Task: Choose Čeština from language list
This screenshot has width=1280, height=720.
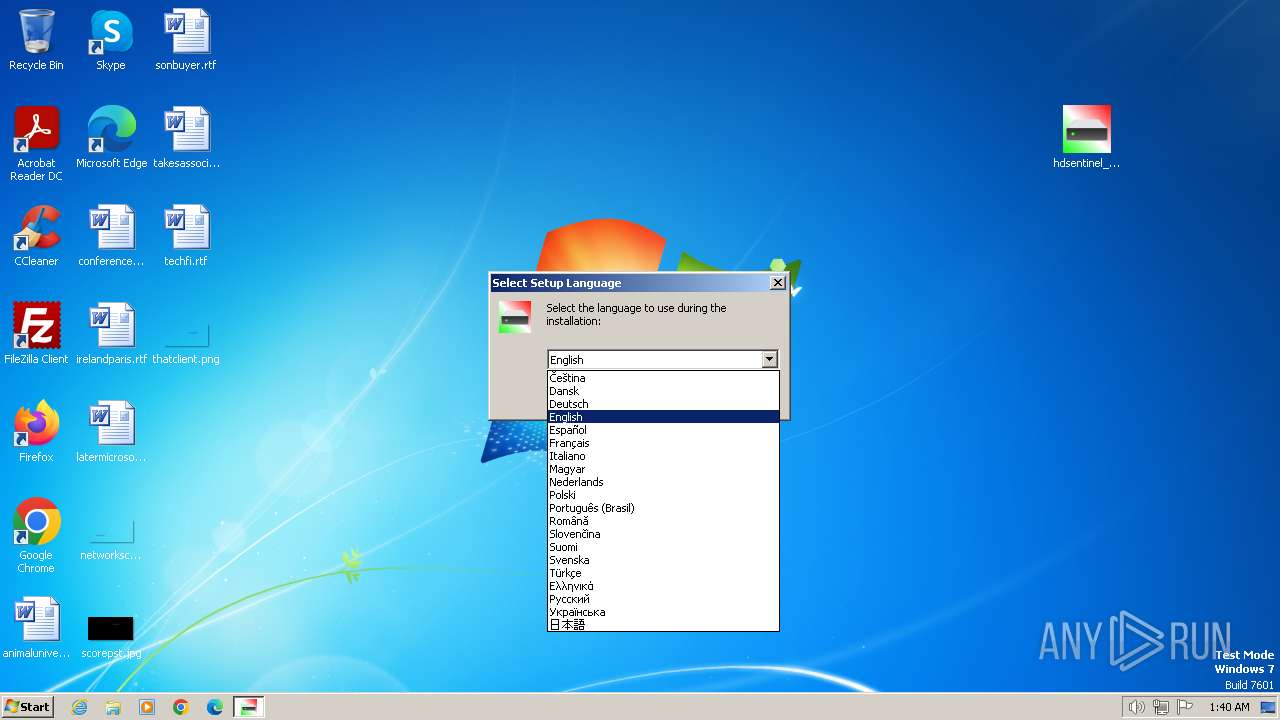Action: coord(663,378)
